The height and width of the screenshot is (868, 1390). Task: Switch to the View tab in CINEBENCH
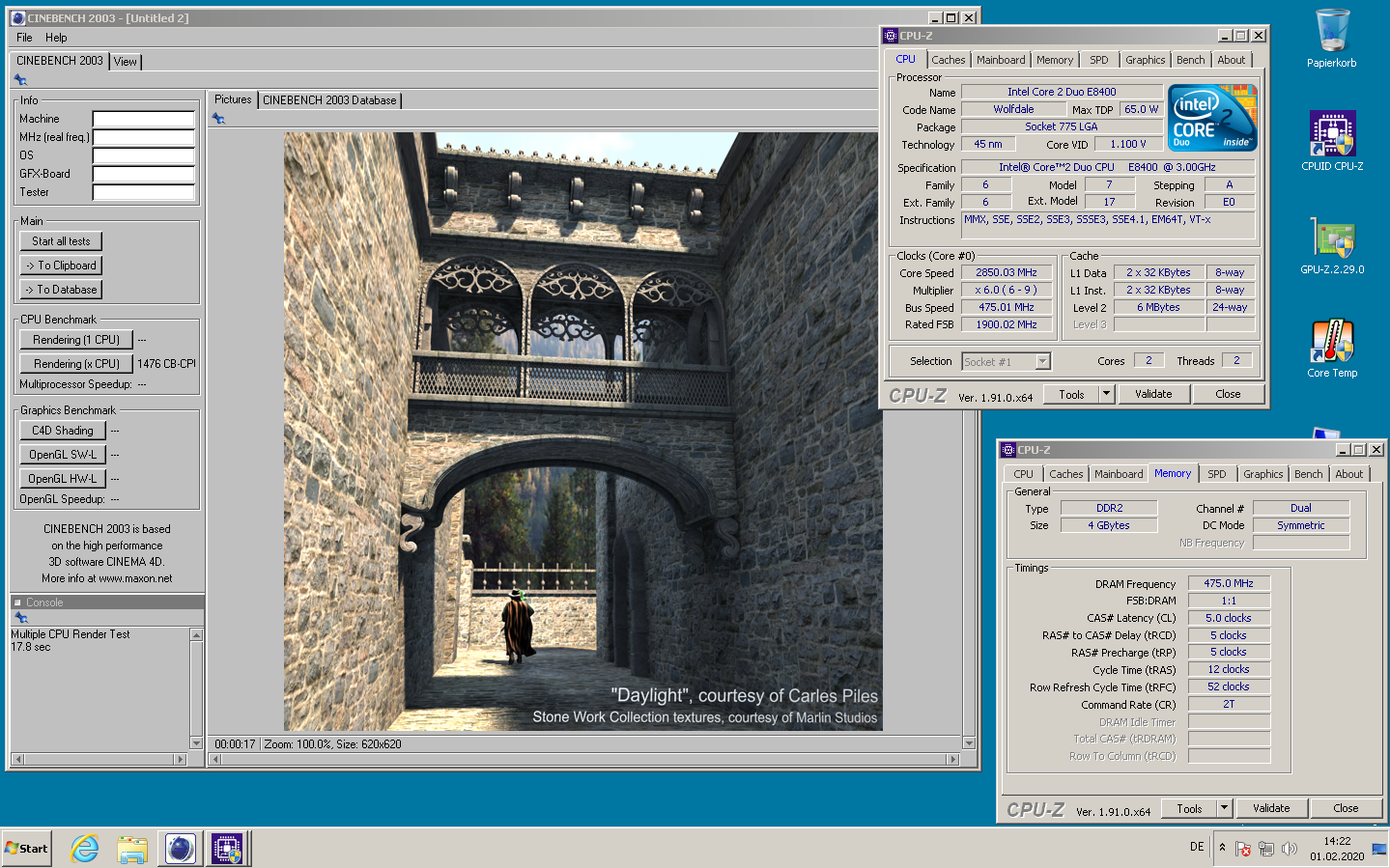(126, 61)
